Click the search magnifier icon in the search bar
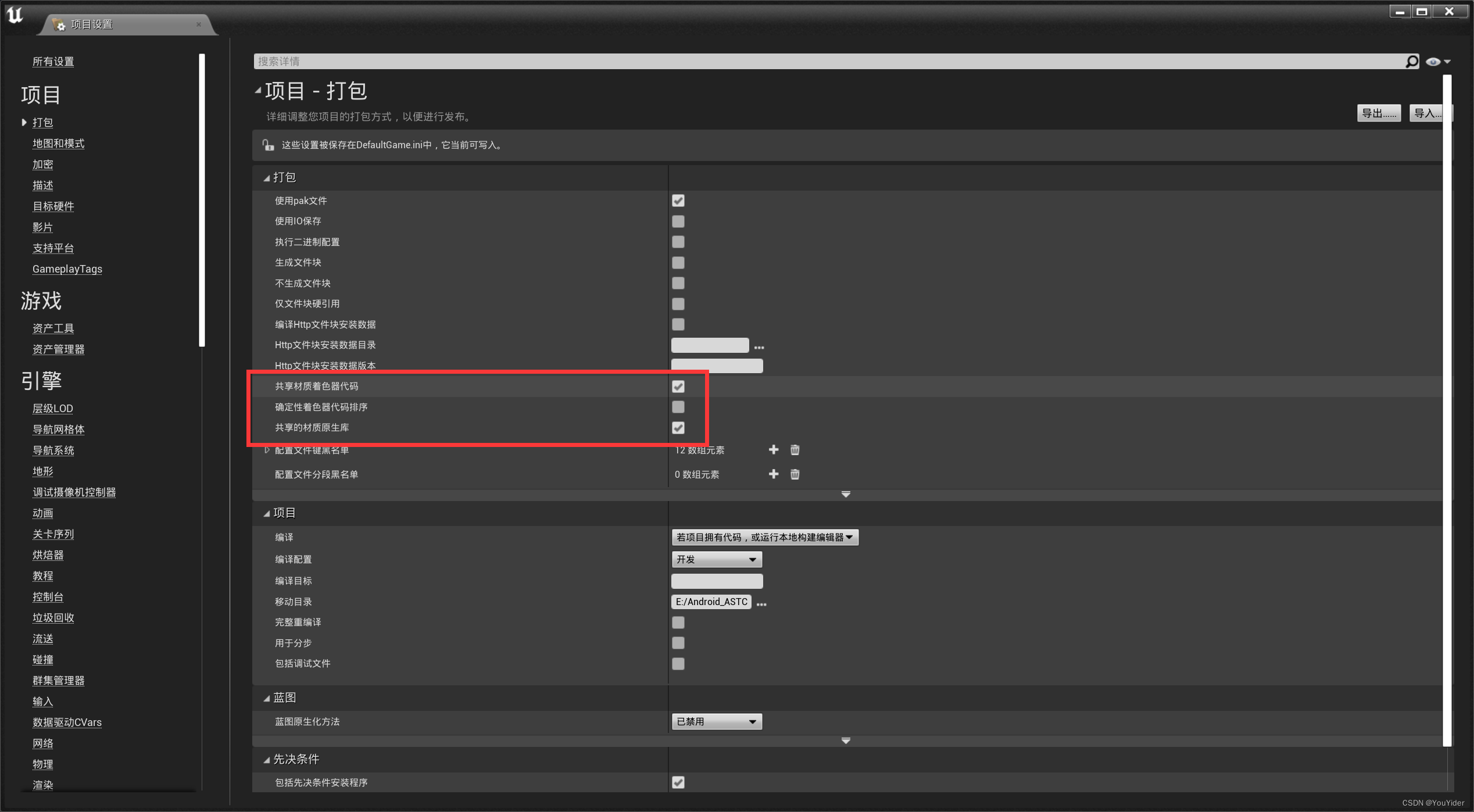The image size is (1474, 812). (1411, 61)
